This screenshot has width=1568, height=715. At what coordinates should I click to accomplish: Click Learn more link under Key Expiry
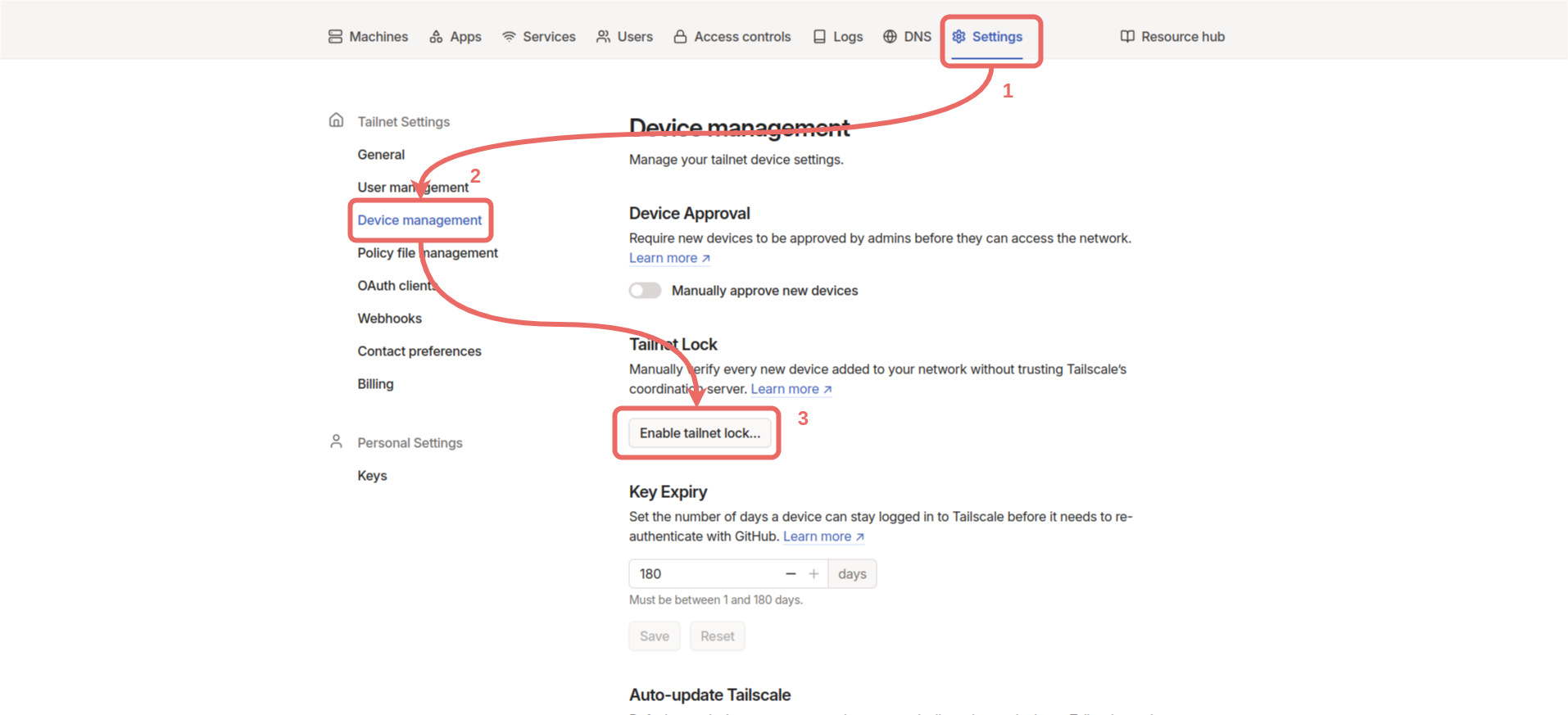[823, 536]
